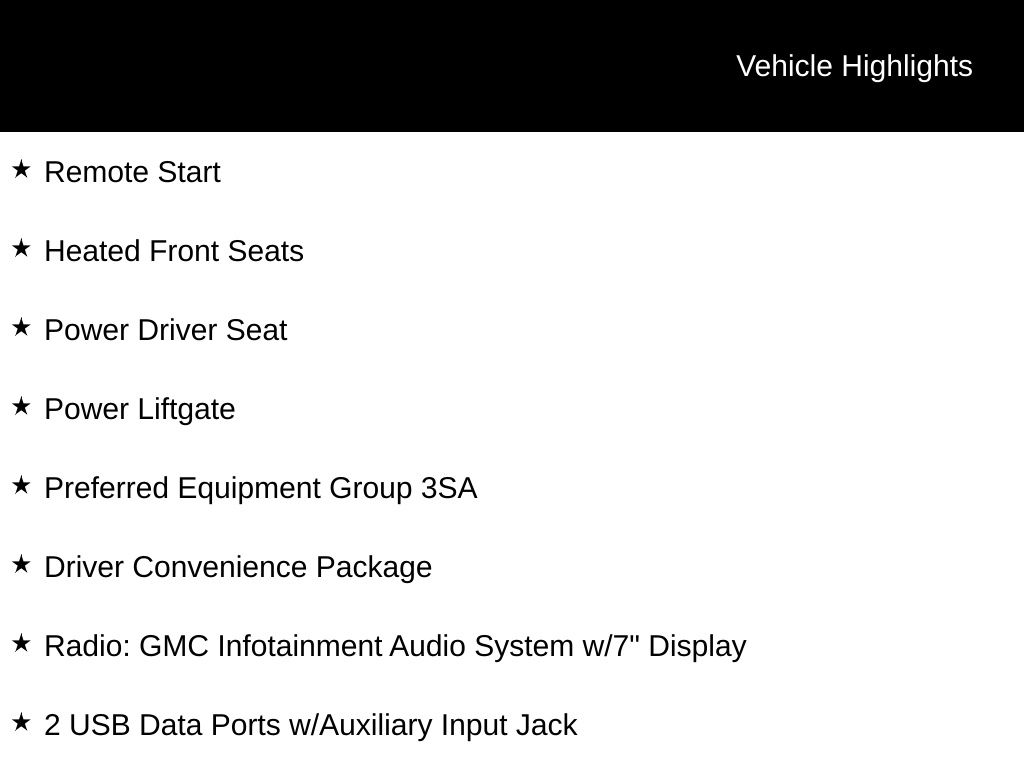This screenshot has width=1024, height=768.
Task: Click the star beside Power Driver Seat
Action: 22,328
